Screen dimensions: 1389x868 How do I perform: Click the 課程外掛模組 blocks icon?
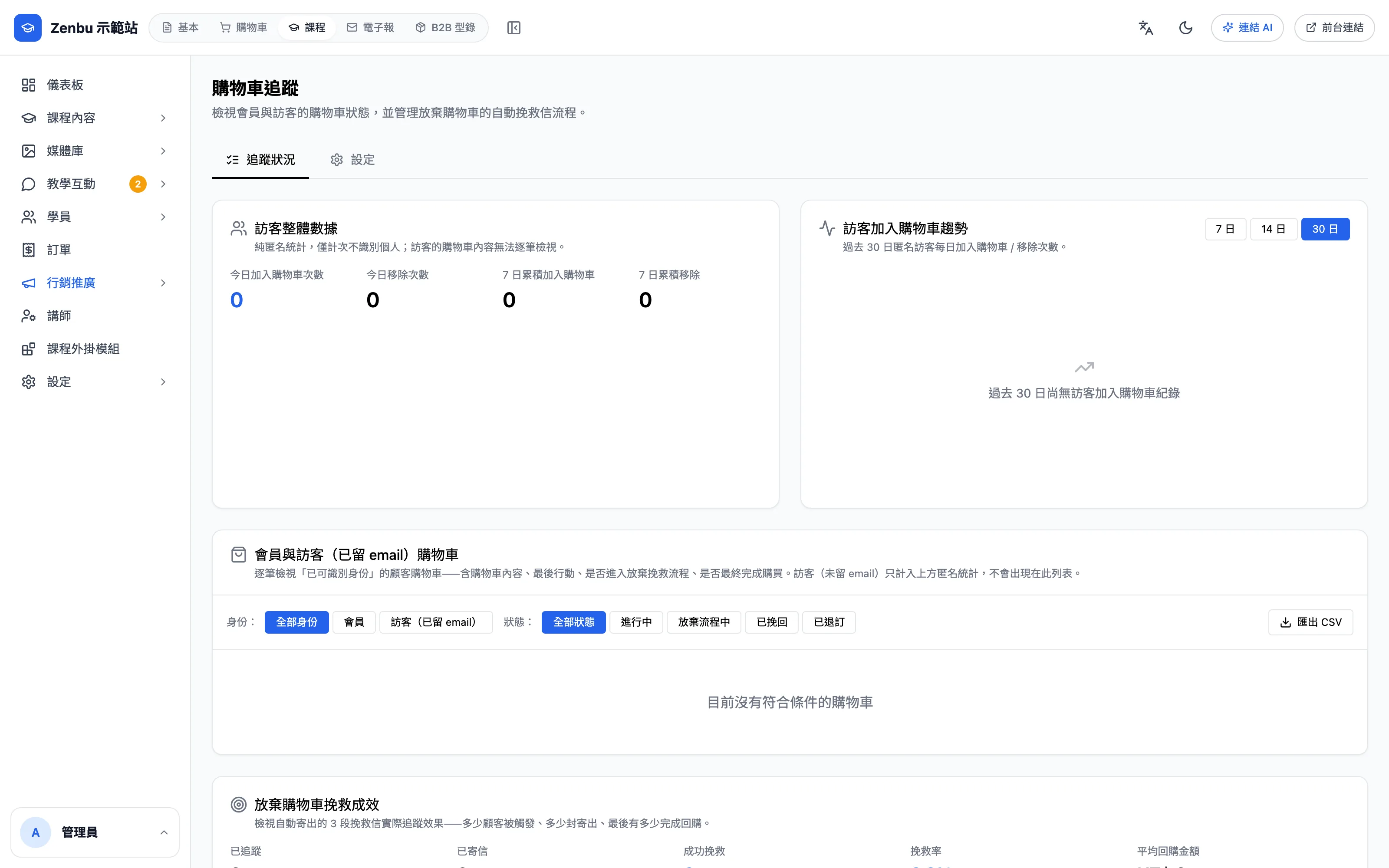click(29, 349)
